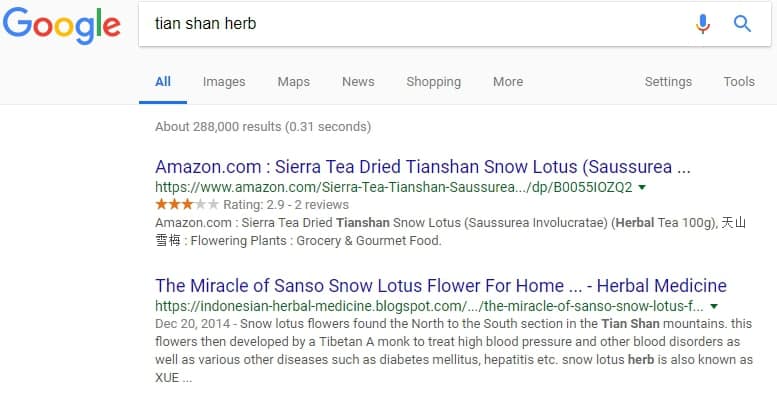Switch to the Shopping tab
The width and height of the screenshot is (777, 393).
click(434, 82)
